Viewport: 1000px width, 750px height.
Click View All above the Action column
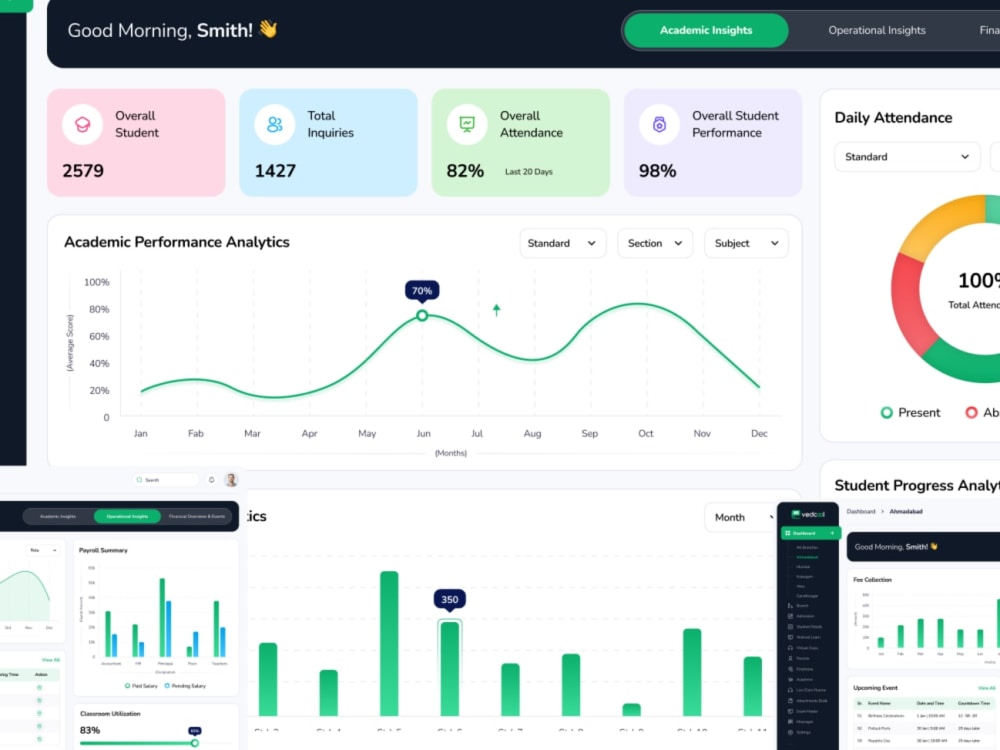click(x=50, y=659)
